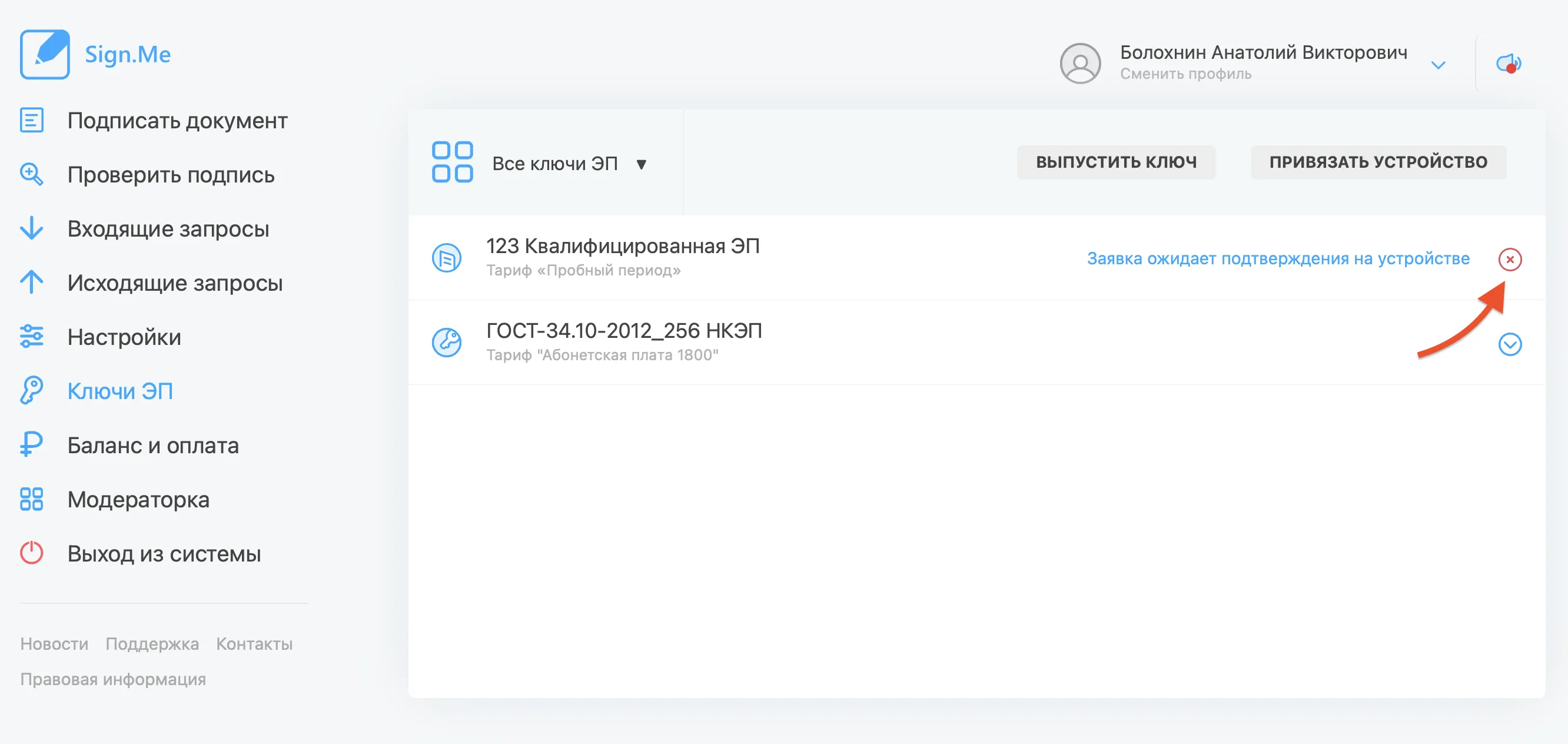The height and width of the screenshot is (744, 1568).
Task: Open Настройки page
Action: click(x=124, y=337)
